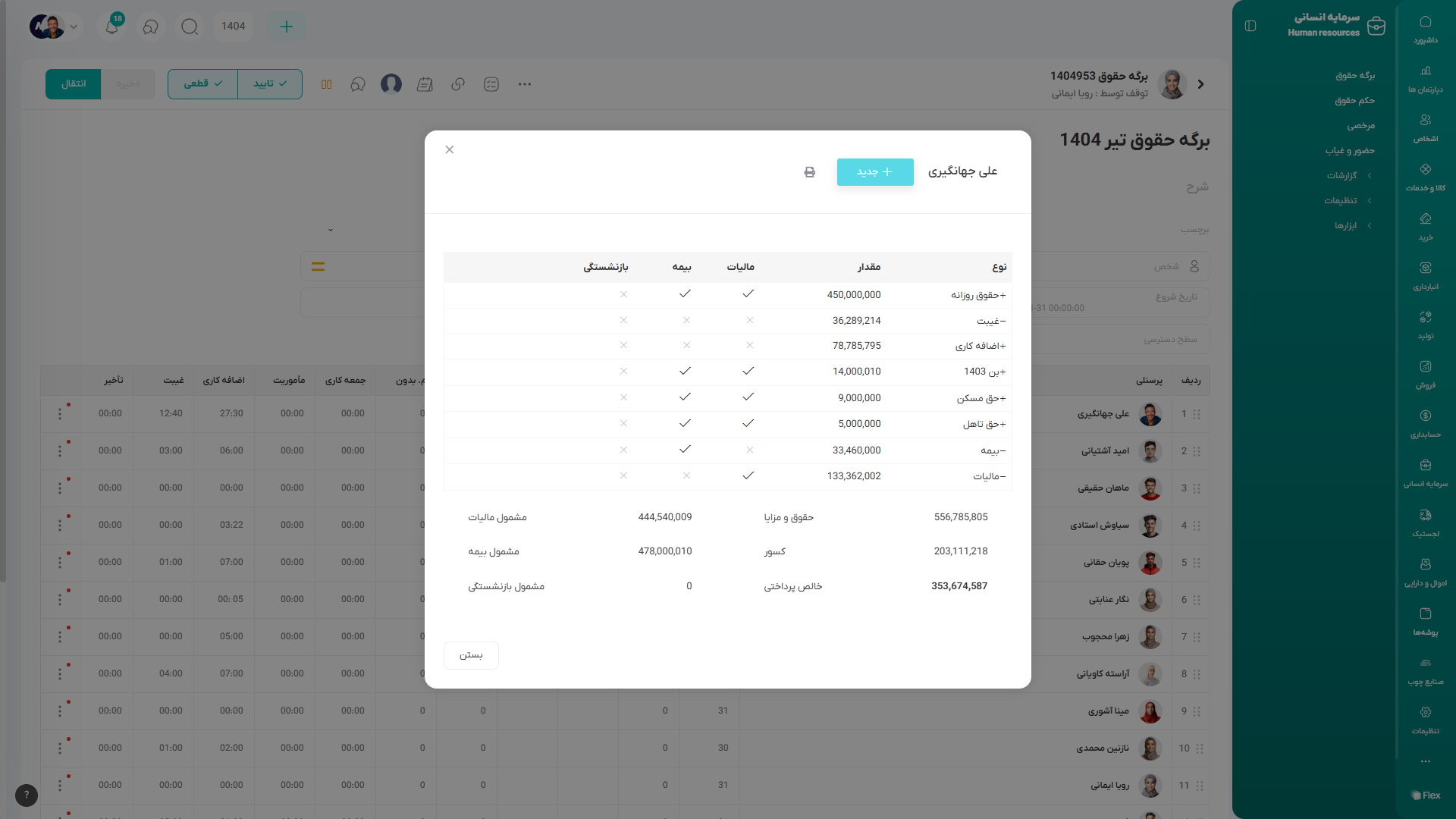
Task: Close the dialog with the X
Action: [450, 149]
